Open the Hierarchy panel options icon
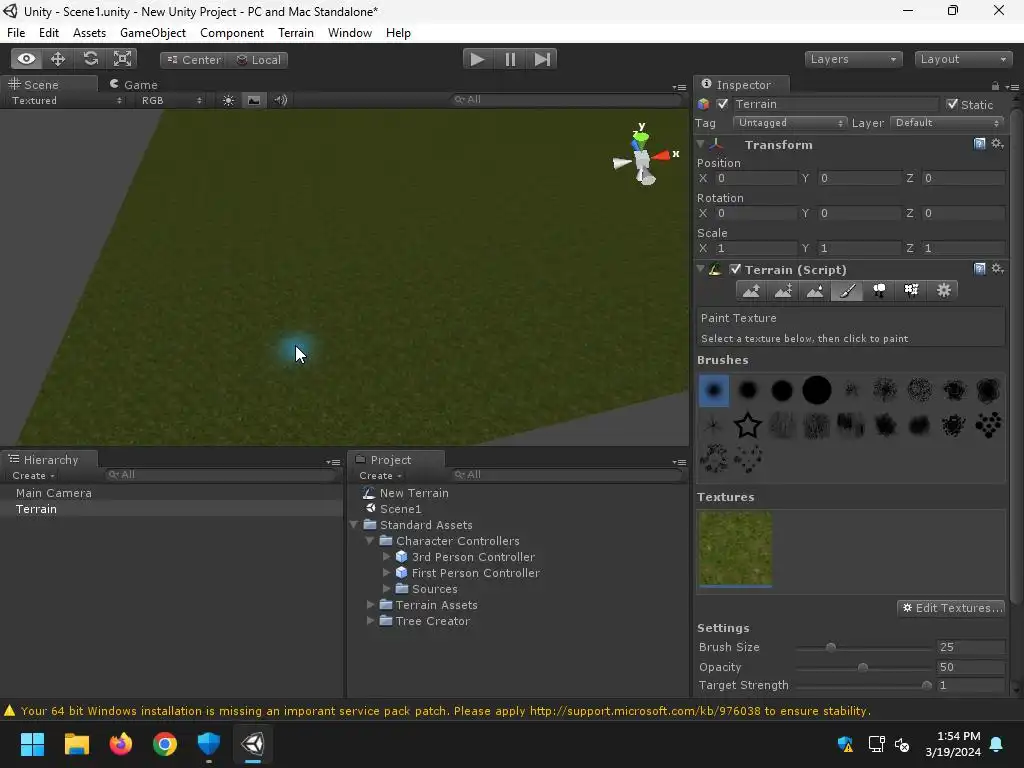This screenshot has width=1024, height=768. (x=333, y=462)
